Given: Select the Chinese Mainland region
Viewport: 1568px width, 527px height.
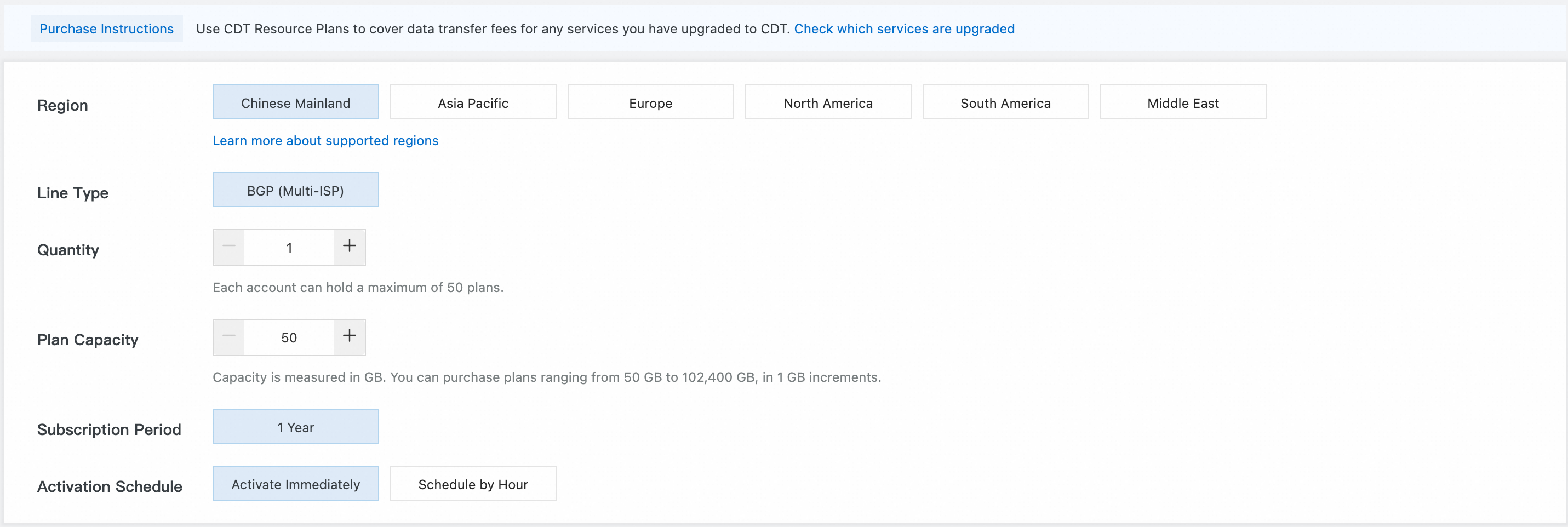Looking at the screenshot, I should (x=295, y=102).
